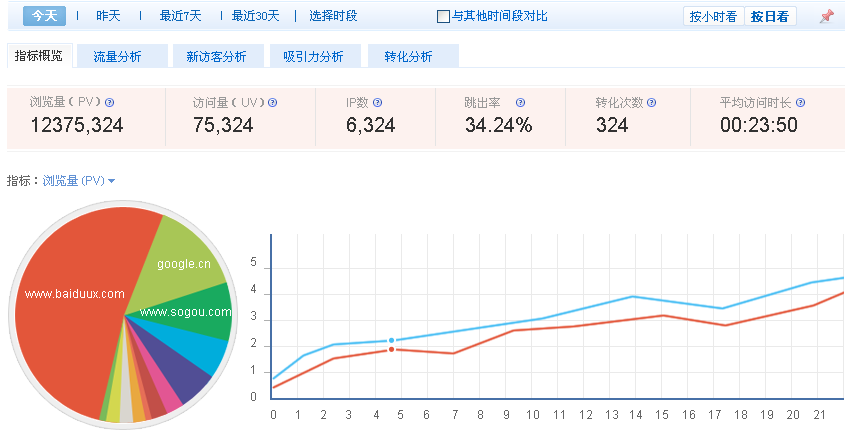845x436 pixels.
Task: Click the IP count 6,324
Action: click(371, 125)
